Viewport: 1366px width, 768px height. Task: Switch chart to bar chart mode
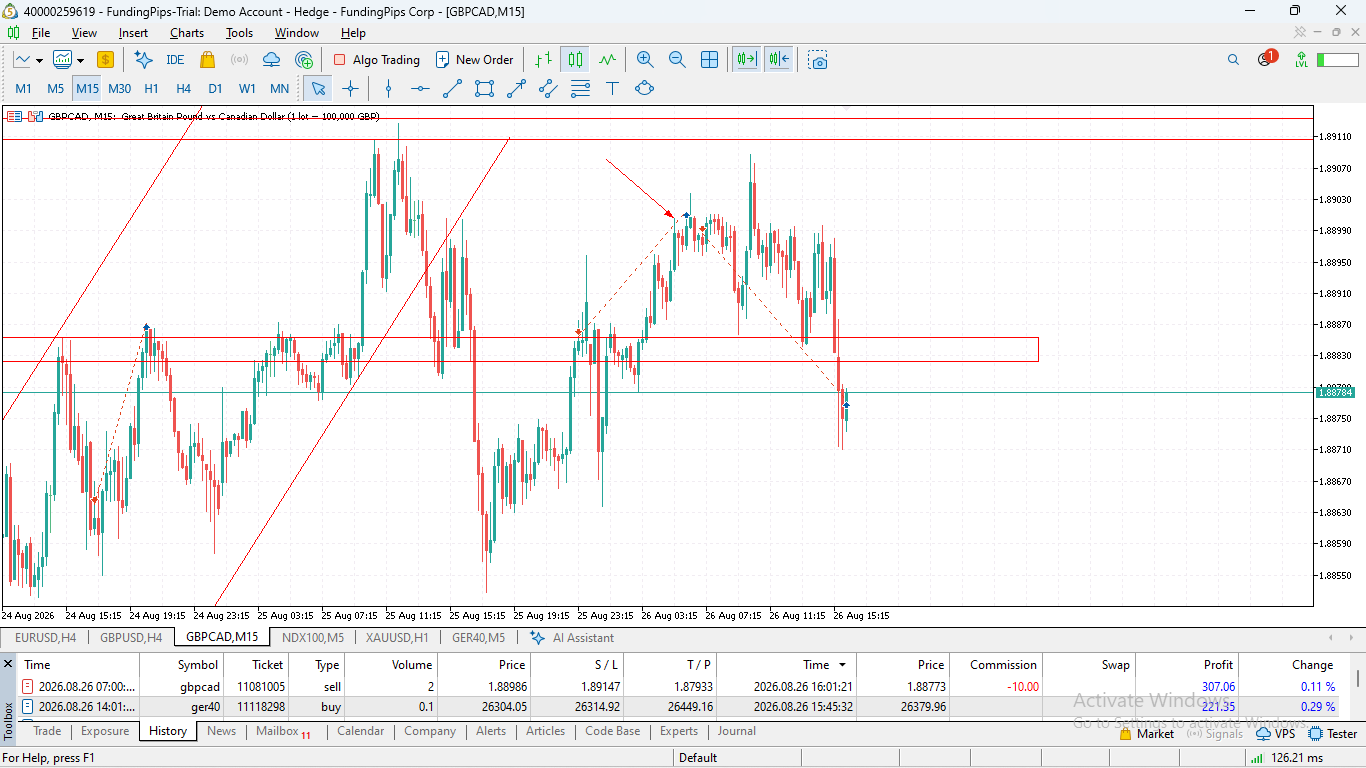tap(543, 60)
